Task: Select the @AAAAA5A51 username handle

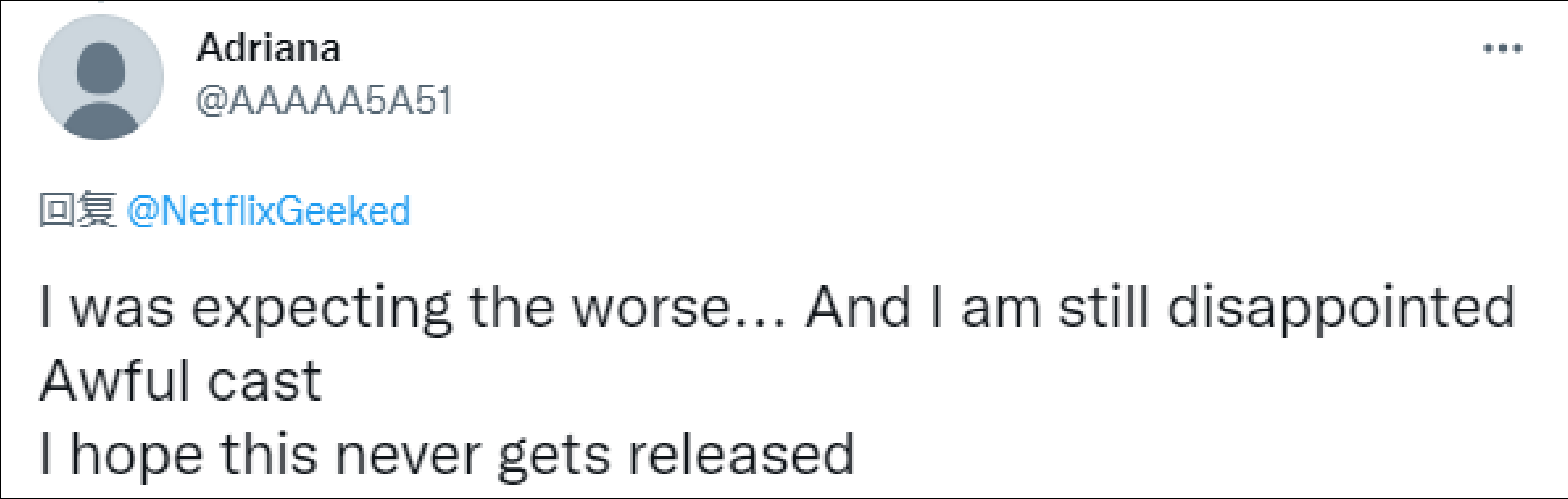Action: [x=324, y=100]
